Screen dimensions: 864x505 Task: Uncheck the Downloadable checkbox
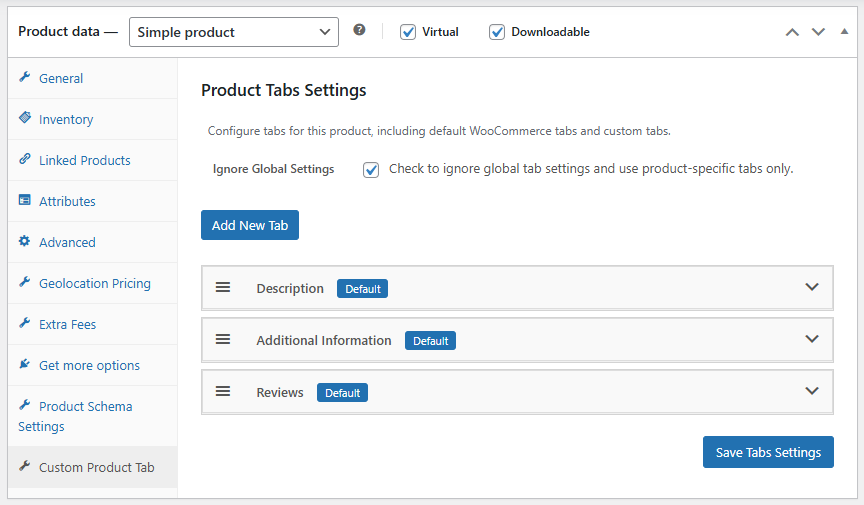click(497, 32)
